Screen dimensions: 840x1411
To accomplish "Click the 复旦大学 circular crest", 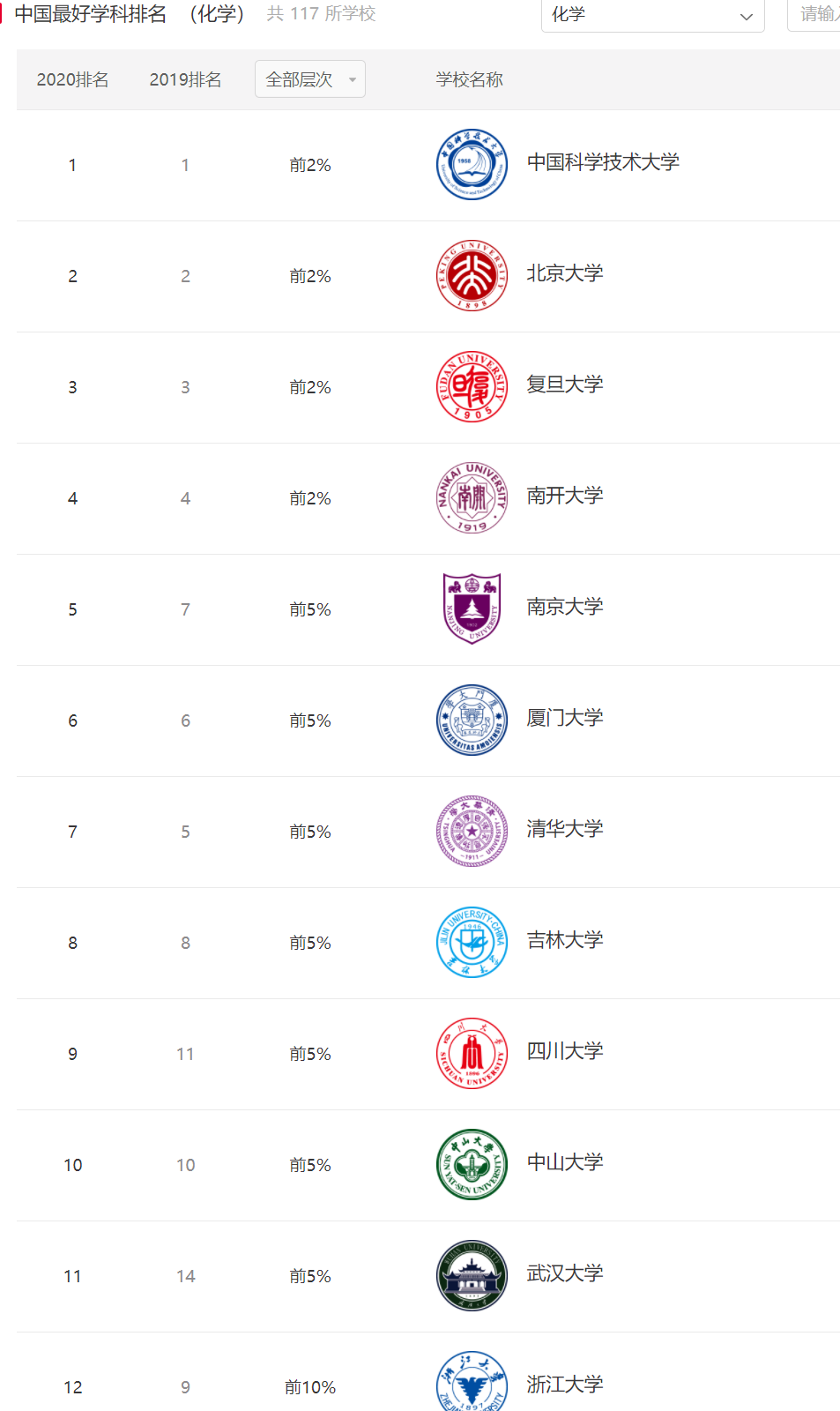I will [472, 386].
